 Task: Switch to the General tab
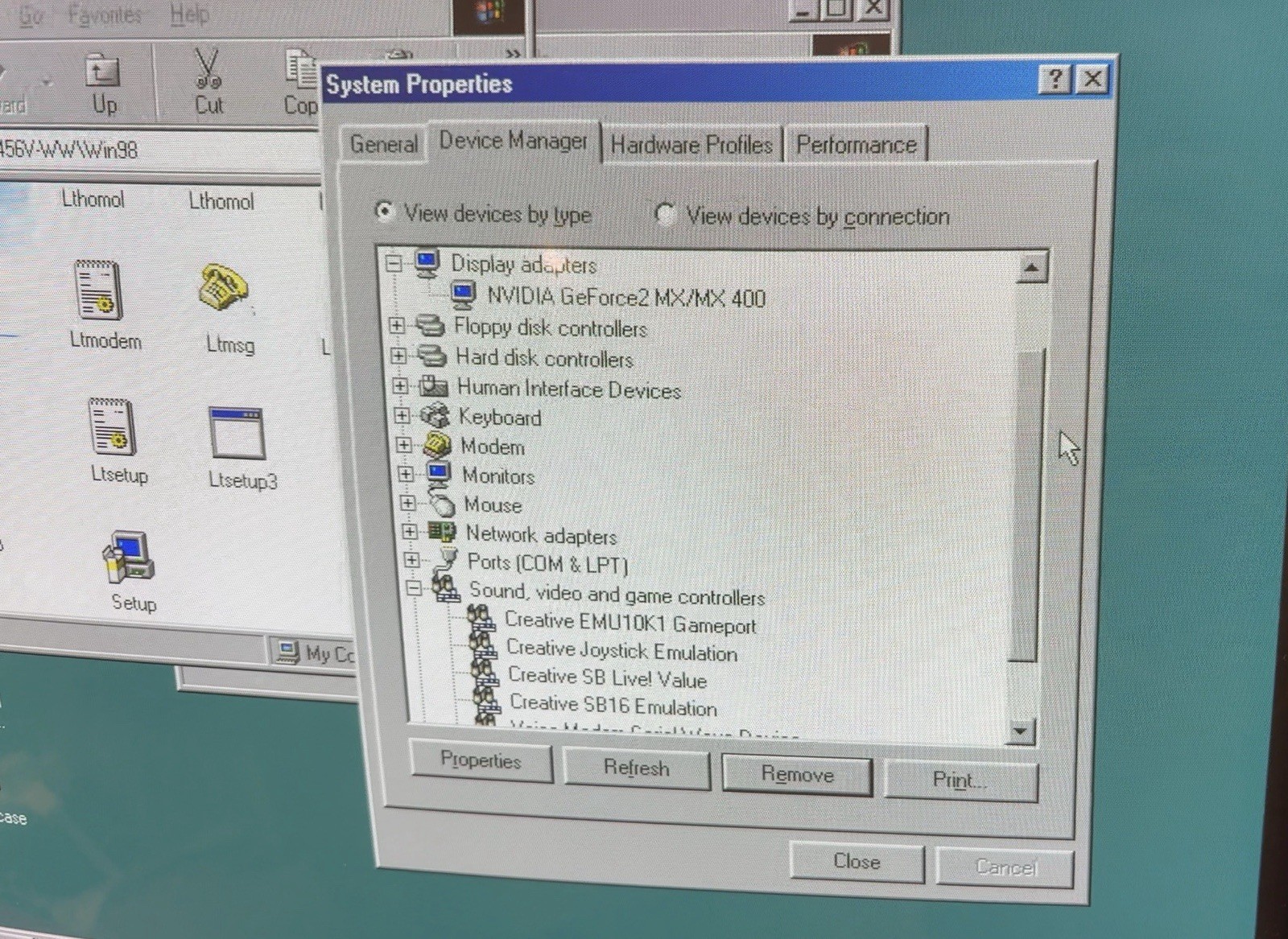(x=384, y=144)
